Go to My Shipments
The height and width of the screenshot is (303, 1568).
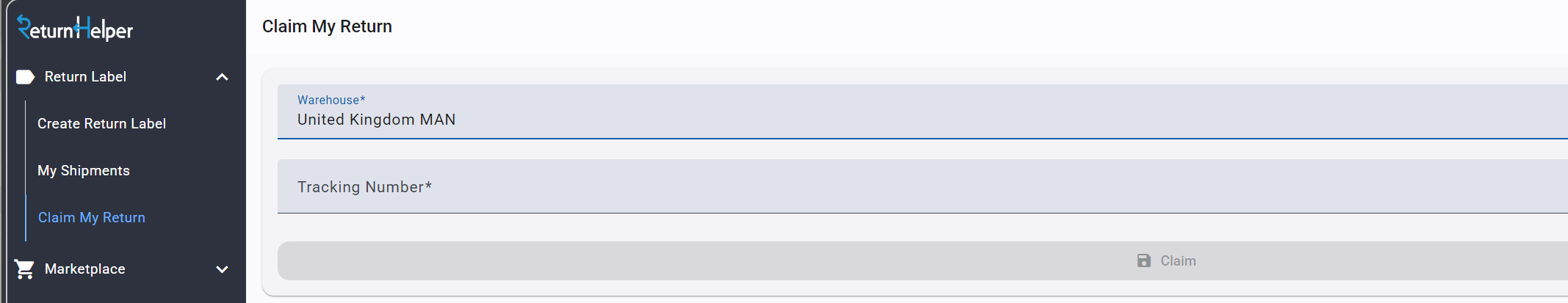(x=84, y=171)
